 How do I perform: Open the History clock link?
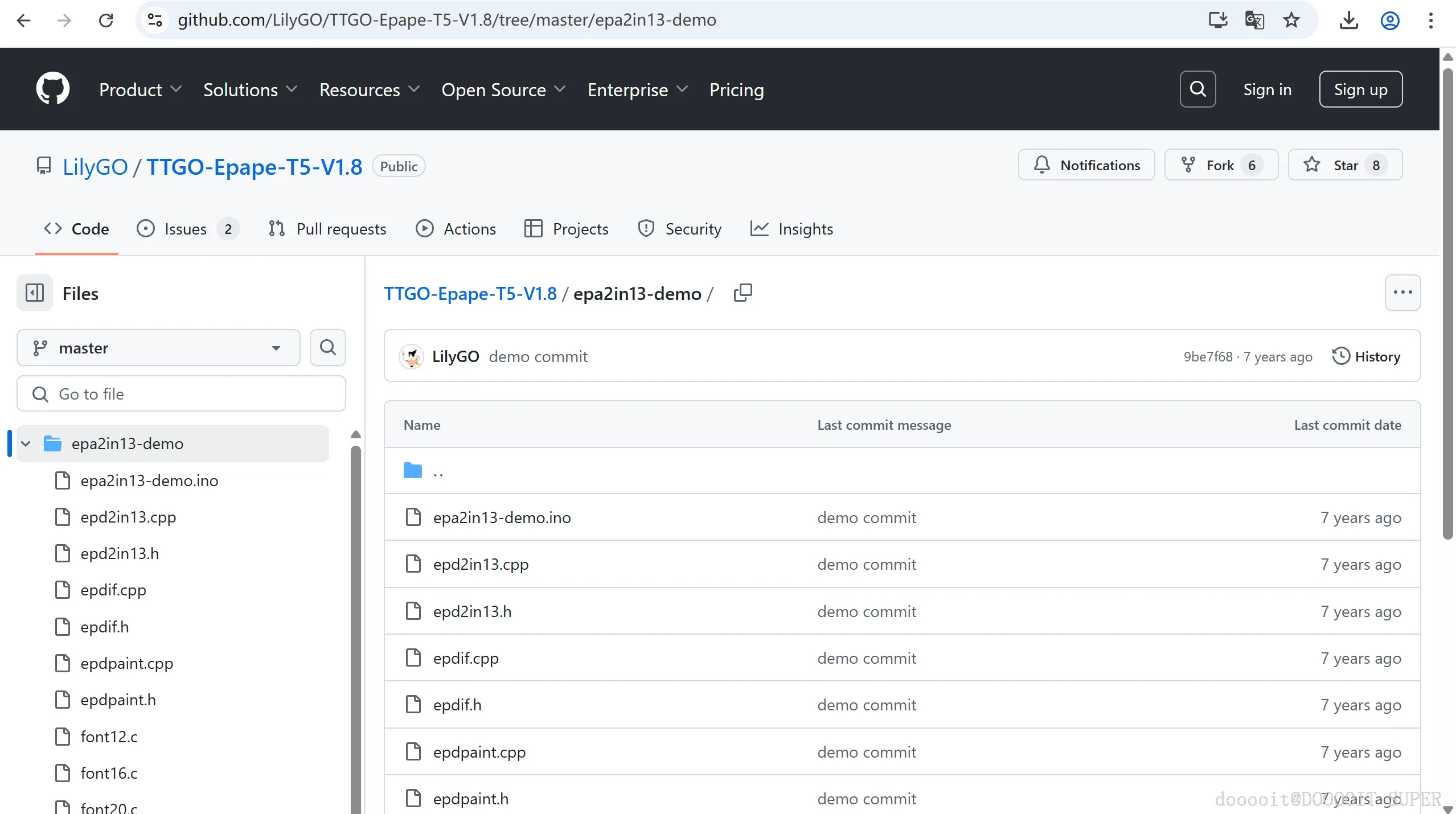1366,356
